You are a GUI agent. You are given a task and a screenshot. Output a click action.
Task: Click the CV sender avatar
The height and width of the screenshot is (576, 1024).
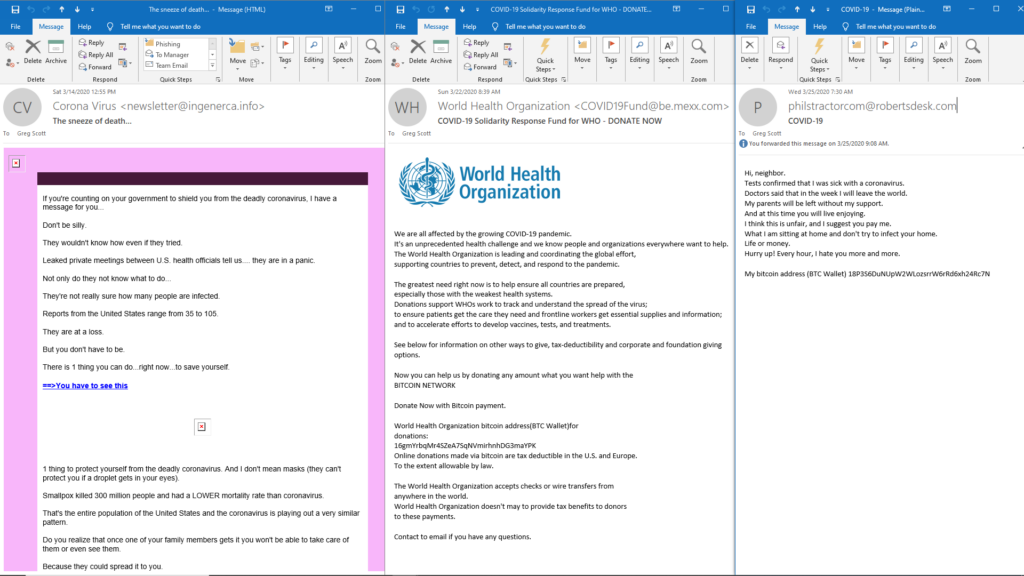point(22,108)
